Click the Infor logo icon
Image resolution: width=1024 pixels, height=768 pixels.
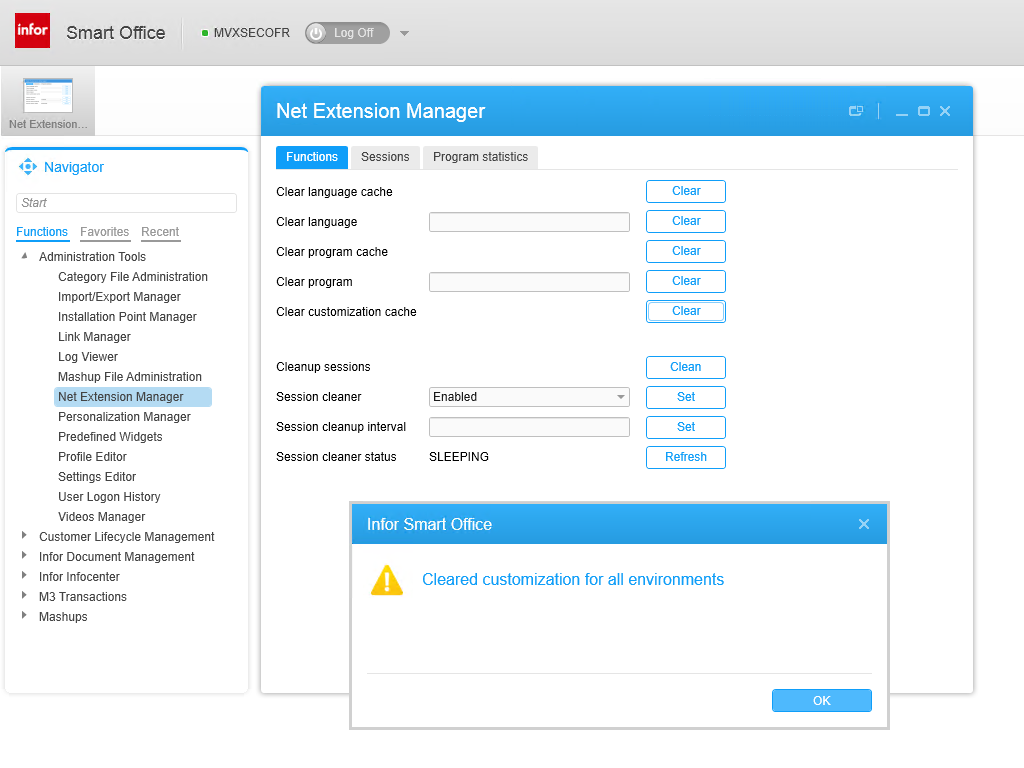click(x=32, y=31)
